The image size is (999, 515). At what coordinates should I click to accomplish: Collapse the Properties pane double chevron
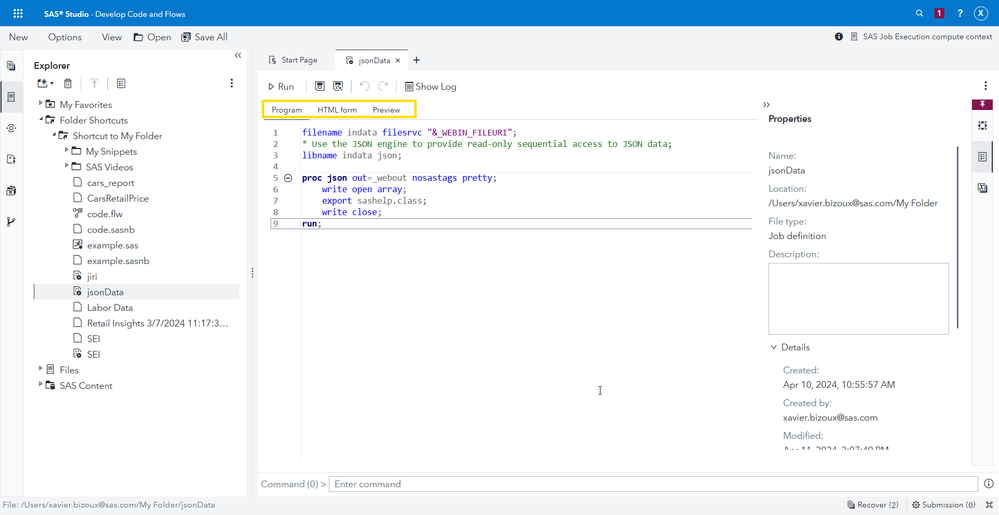click(766, 105)
